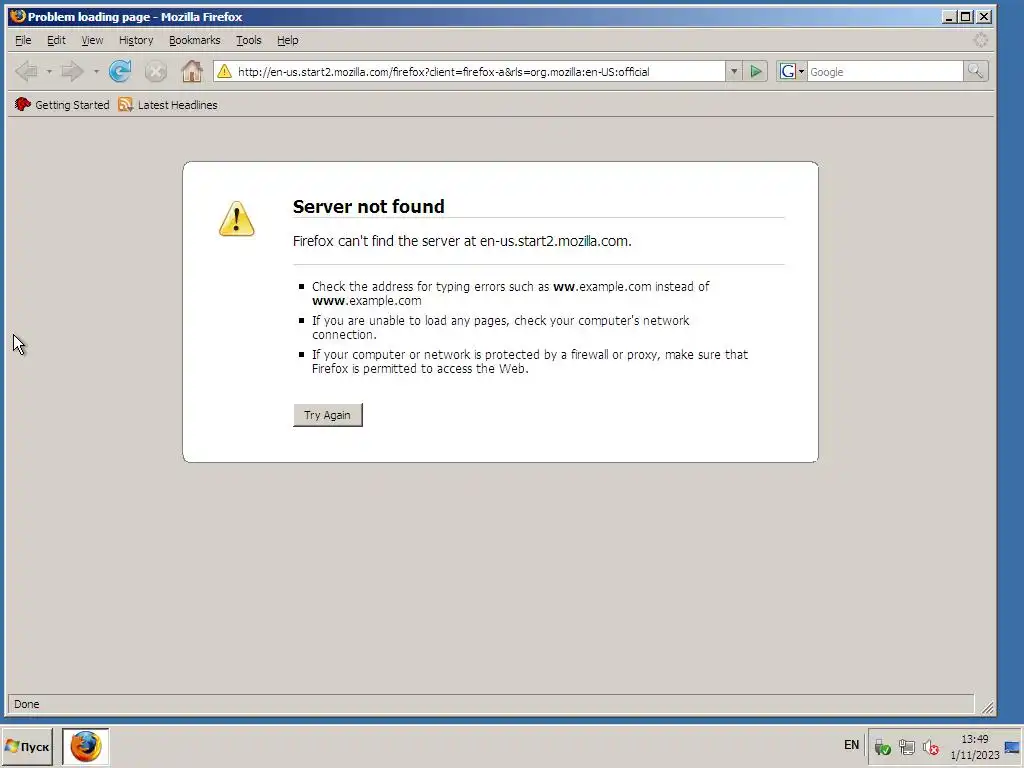Image resolution: width=1024 pixels, height=768 pixels.
Task: Click the muted volume tray icon
Action: click(x=931, y=746)
